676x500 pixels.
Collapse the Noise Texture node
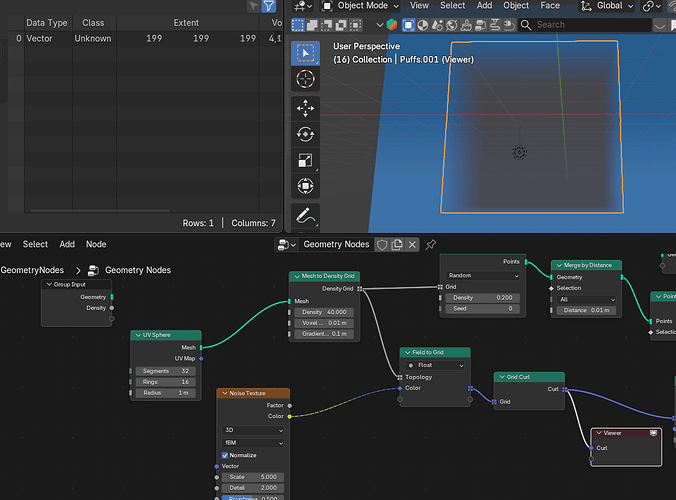click(225, 393)
